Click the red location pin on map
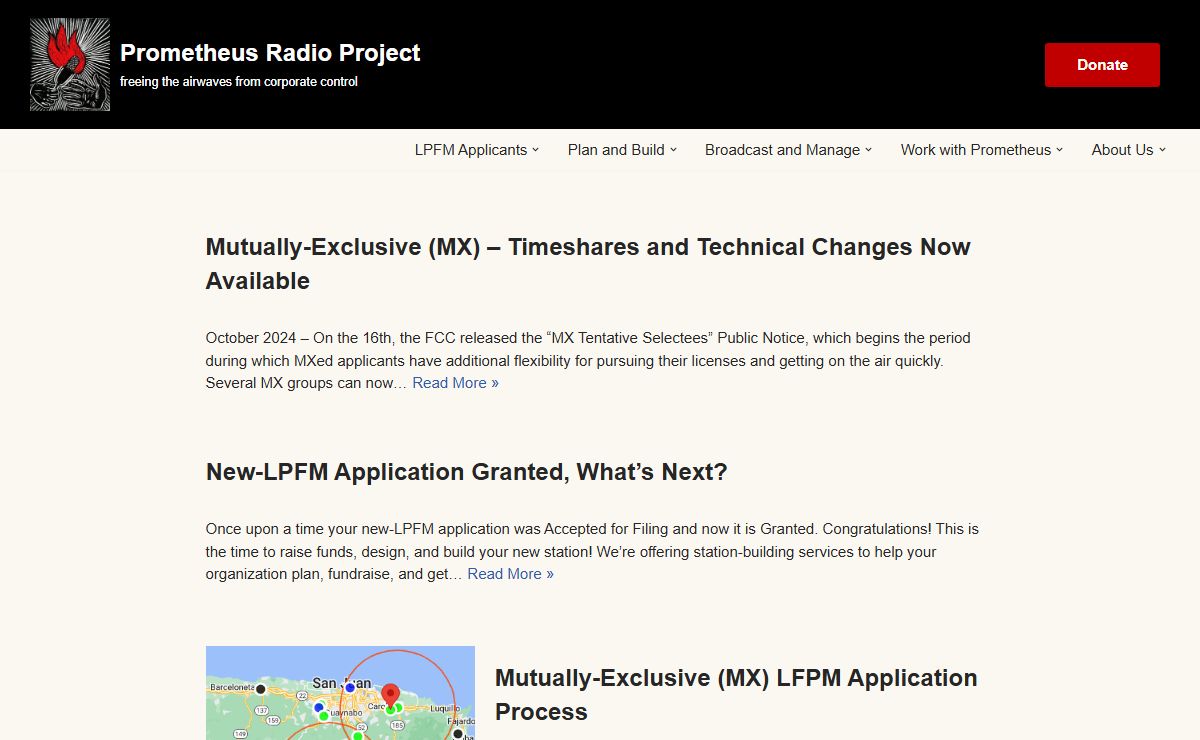This screenshot has height=740, width=1200. pyautogui.click(x=390, y=696)
